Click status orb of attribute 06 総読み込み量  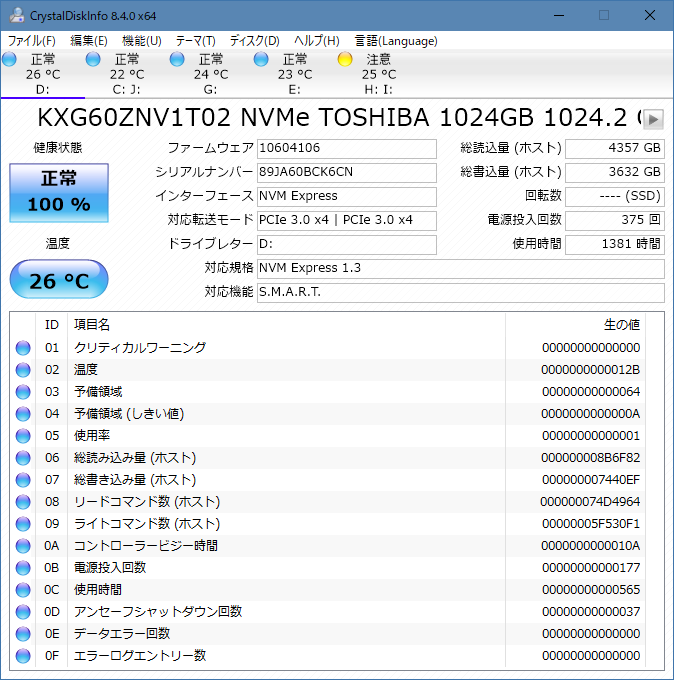tap(23, 458)
